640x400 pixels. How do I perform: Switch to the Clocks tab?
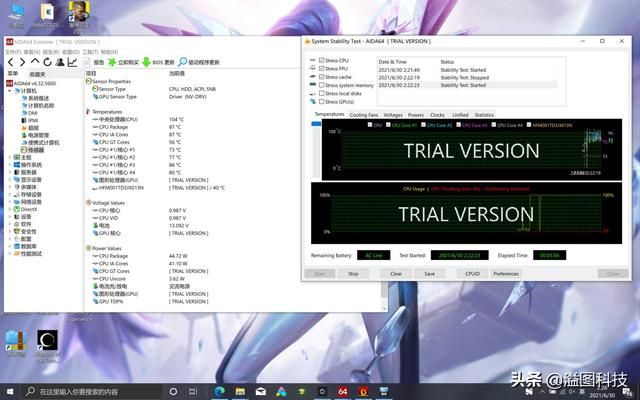tap(437, 115)
